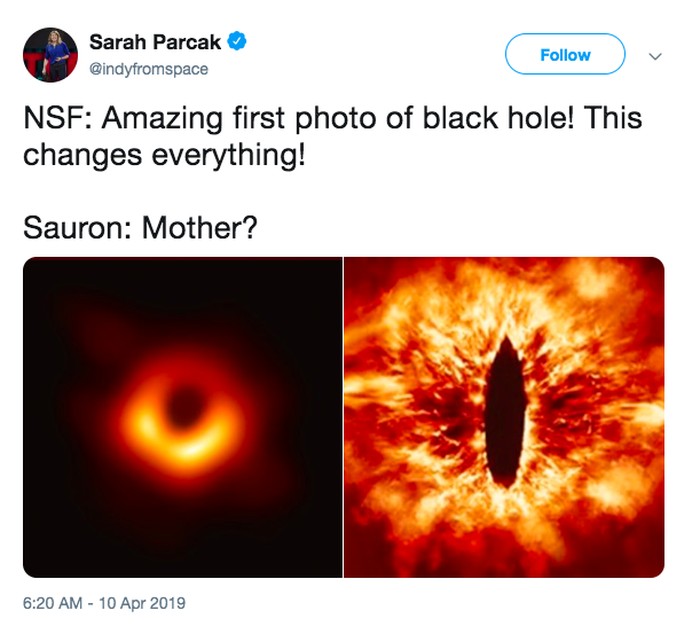This screenshot has height=626, width=700.
Task: Click Sarah Parcak's profile avatar
Action: point(51,54)
